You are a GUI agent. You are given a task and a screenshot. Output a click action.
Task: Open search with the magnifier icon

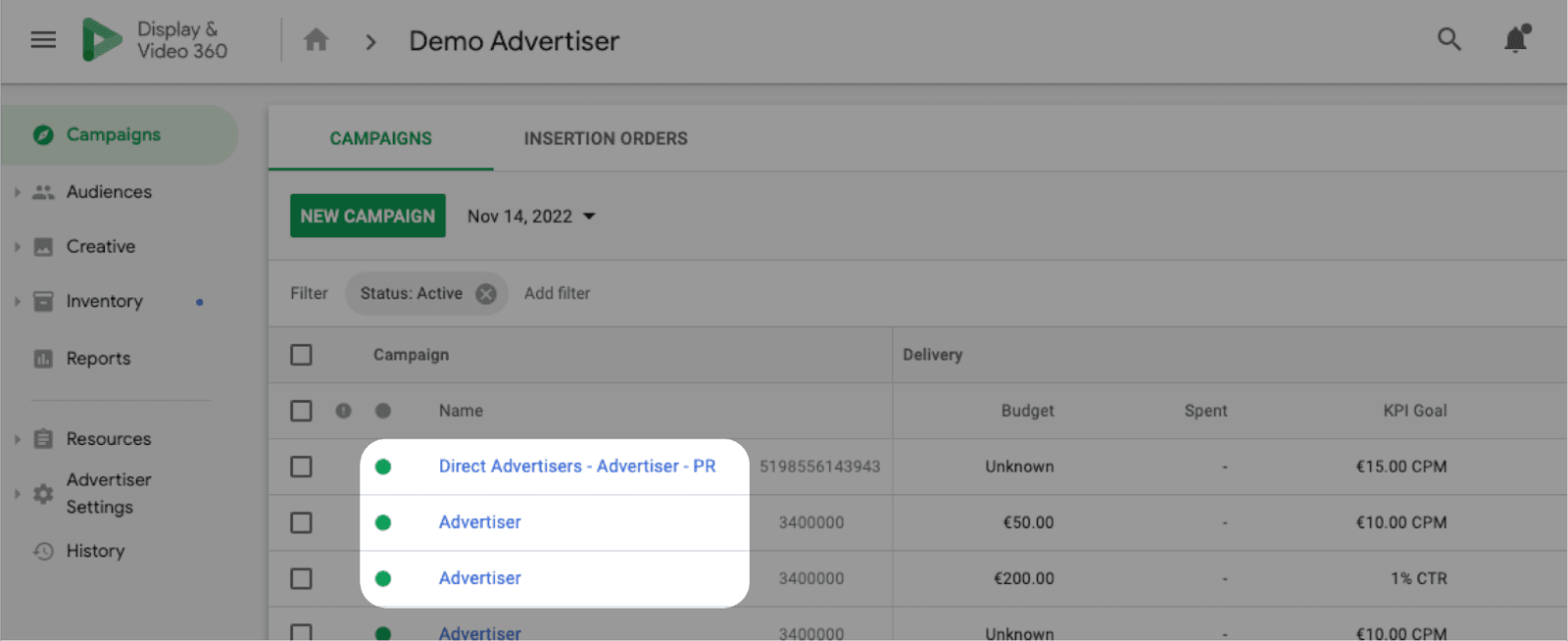pos(1448,39)
